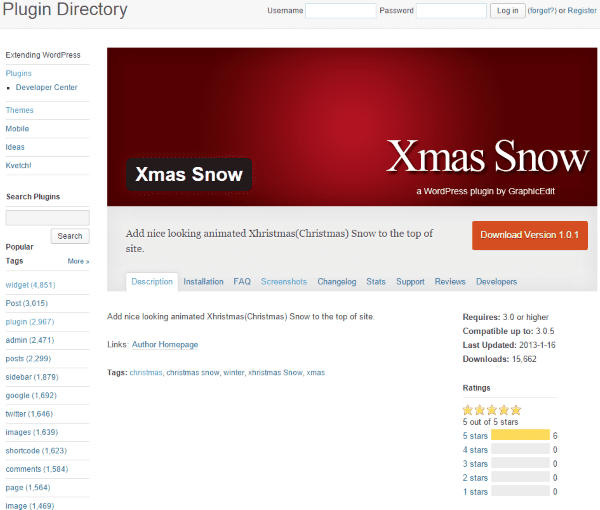
Task: Go to Themes in sidebar
Action: click(x=20, y=110)
